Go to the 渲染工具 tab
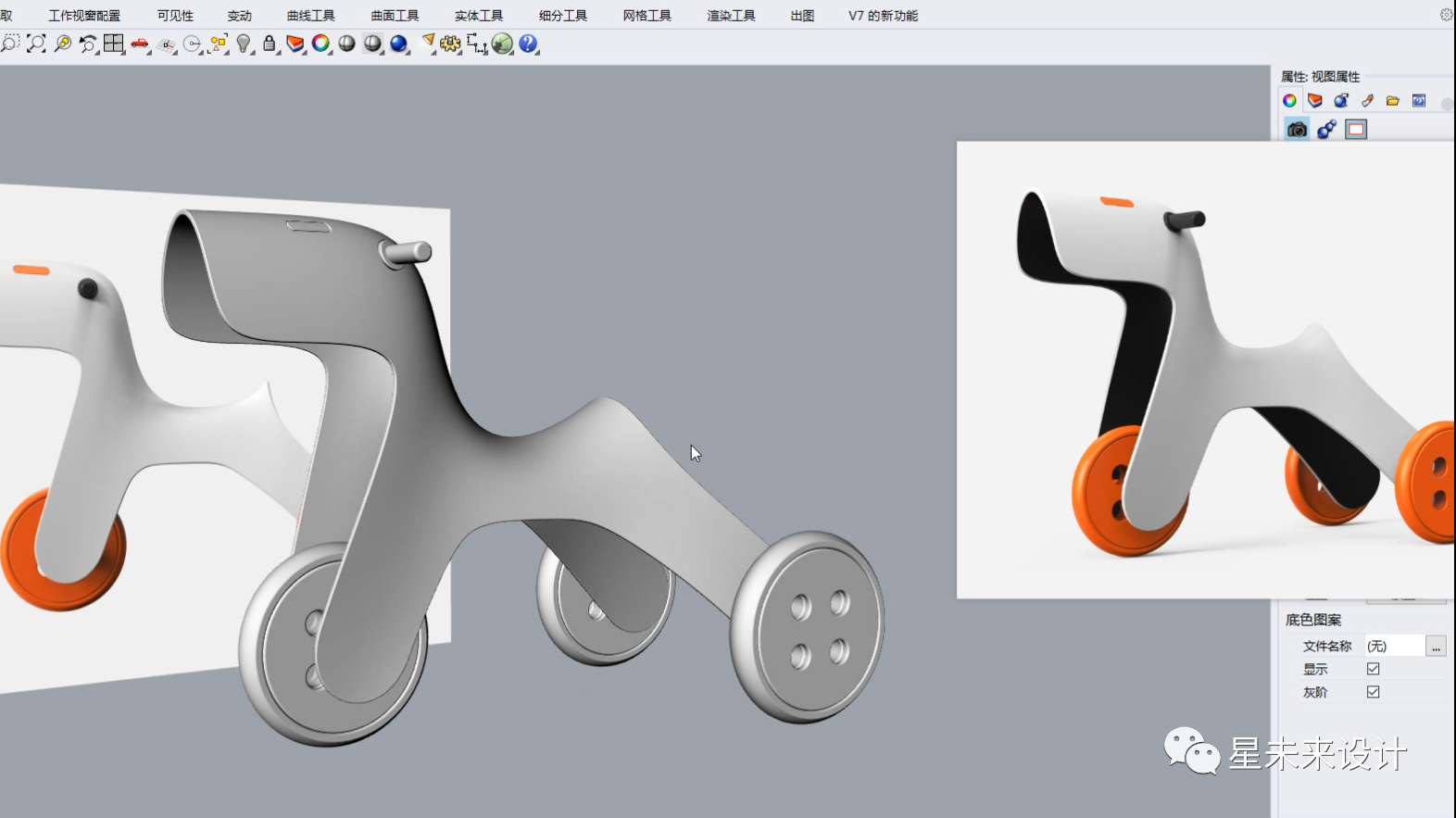 732,16
